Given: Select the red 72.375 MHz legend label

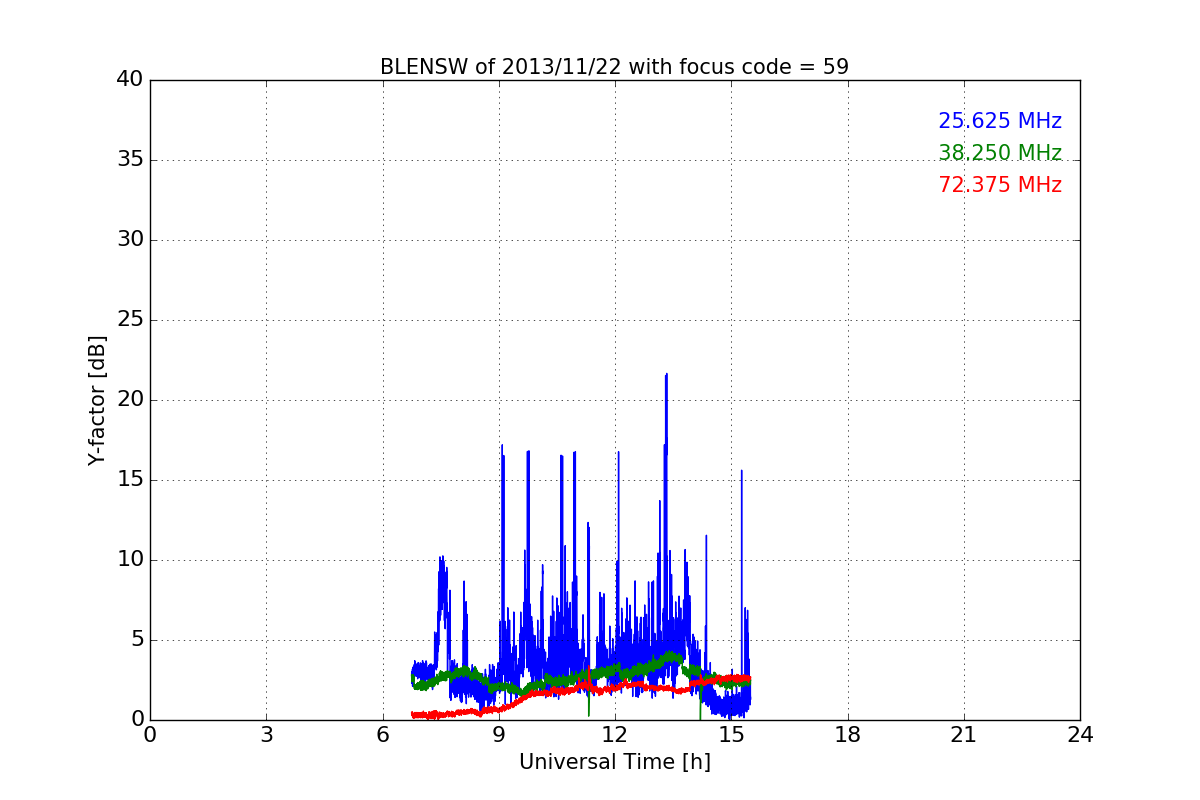Looking at the screenshot, I should coord(1000,185).
